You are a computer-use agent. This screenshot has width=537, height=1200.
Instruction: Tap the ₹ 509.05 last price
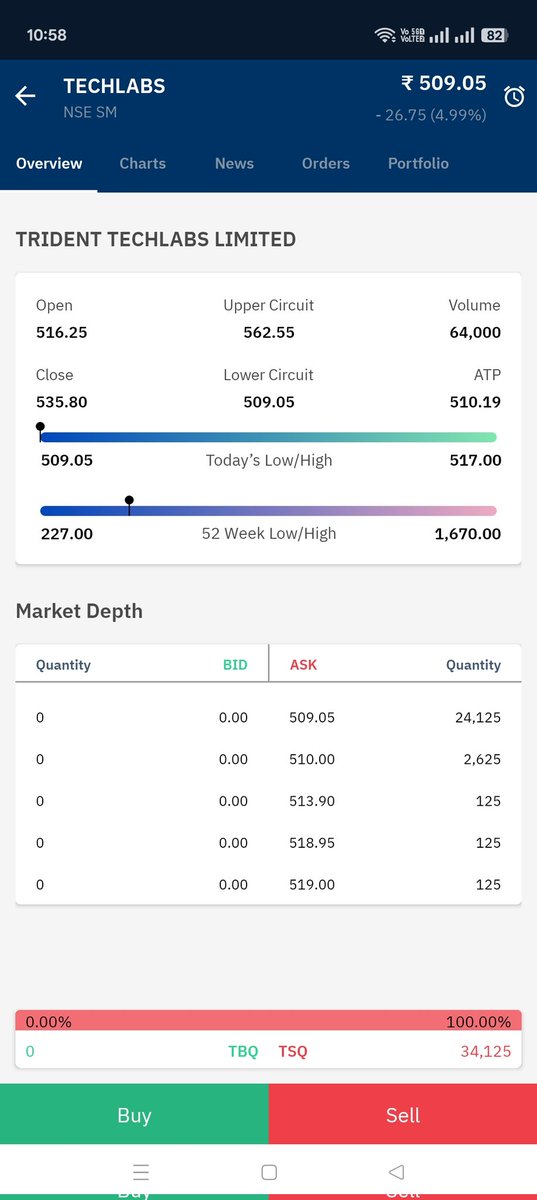(x=444, y=83)
